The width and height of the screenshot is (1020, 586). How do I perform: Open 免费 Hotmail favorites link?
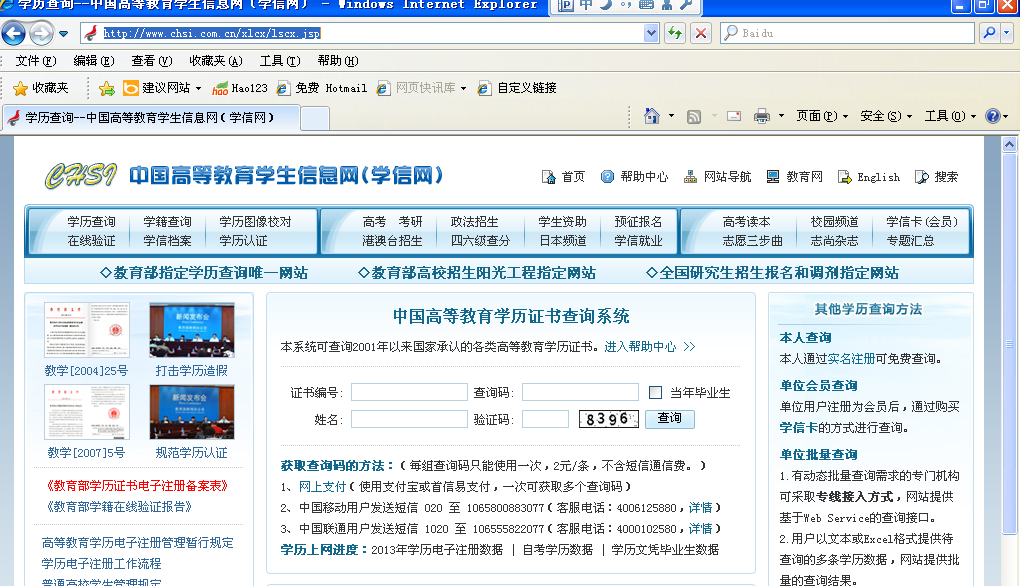click(321, 88)
